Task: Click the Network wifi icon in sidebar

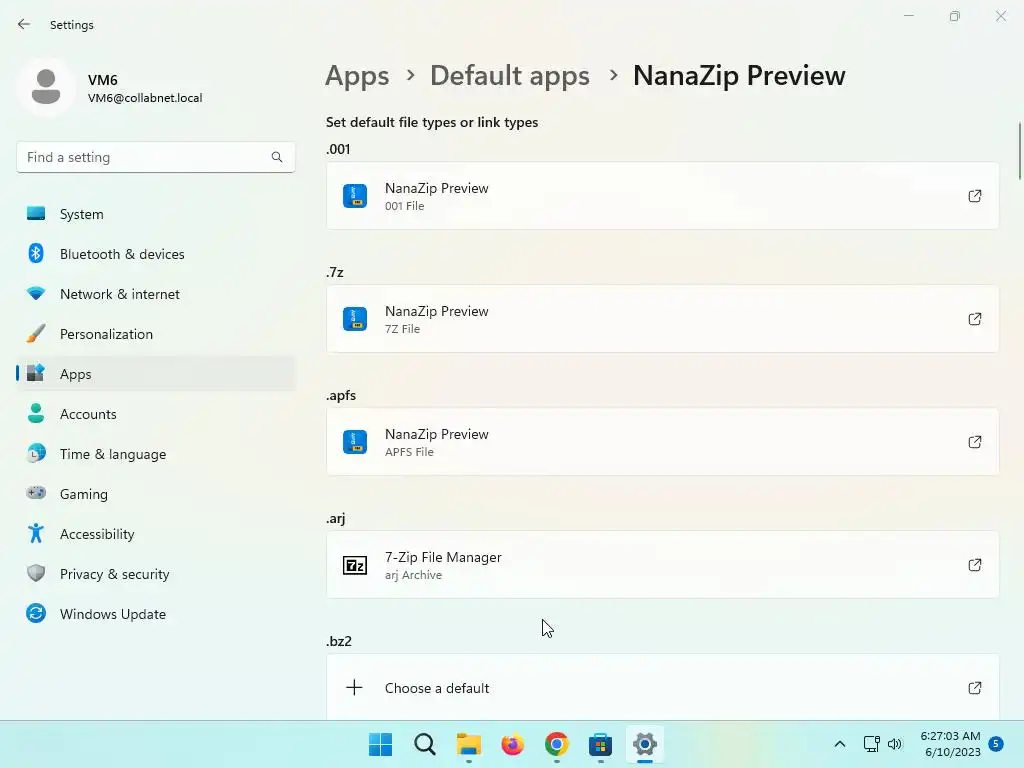Action: (36, 294)
